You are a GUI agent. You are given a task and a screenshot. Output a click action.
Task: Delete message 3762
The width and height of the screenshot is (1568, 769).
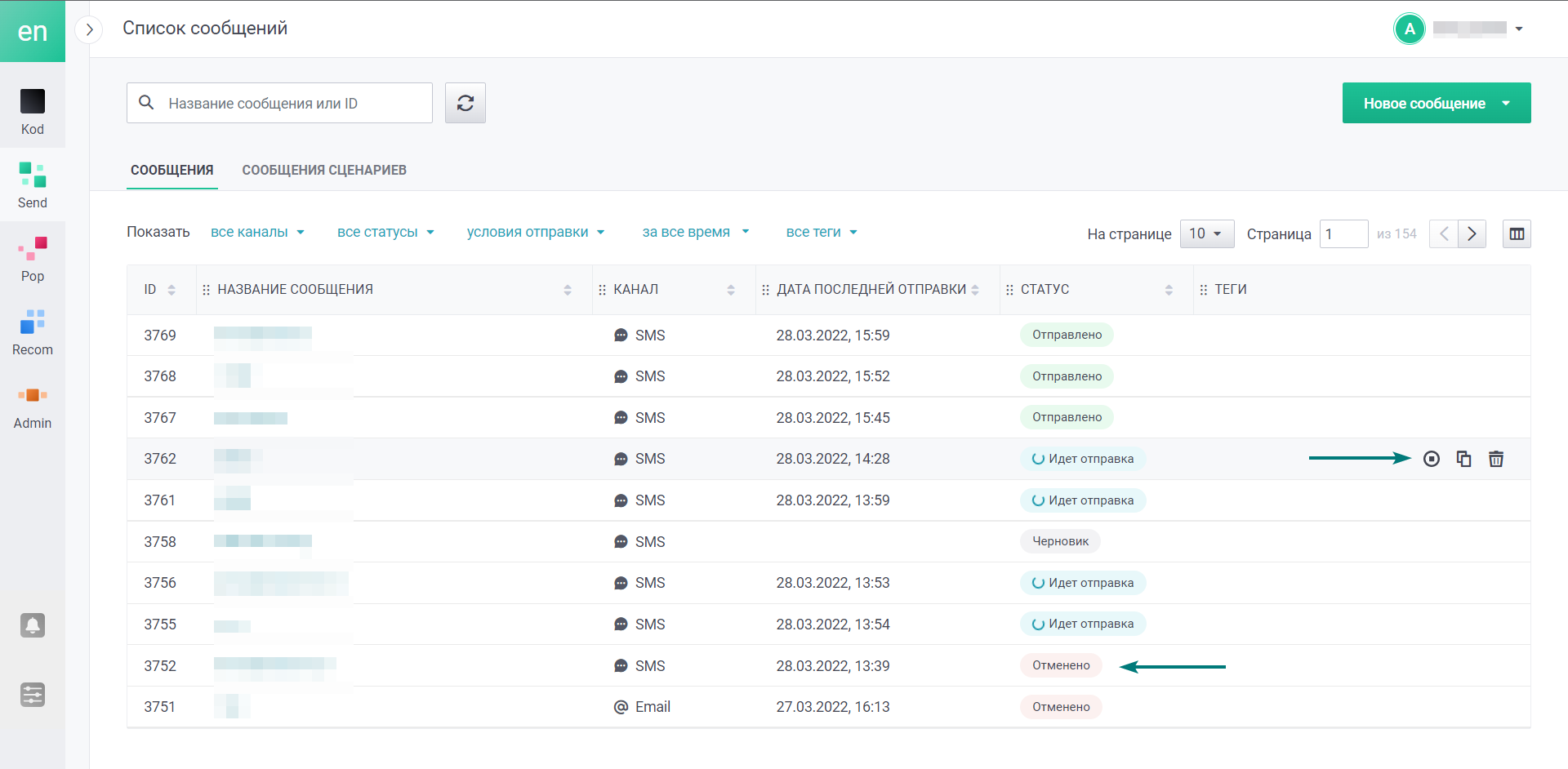(1496, 459)
